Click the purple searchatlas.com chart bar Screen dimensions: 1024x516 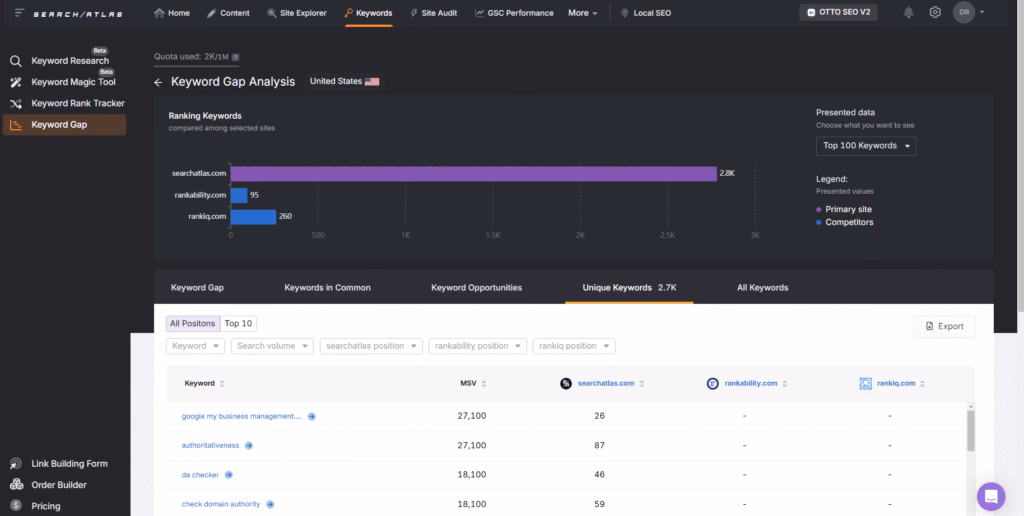coord(473,173)
